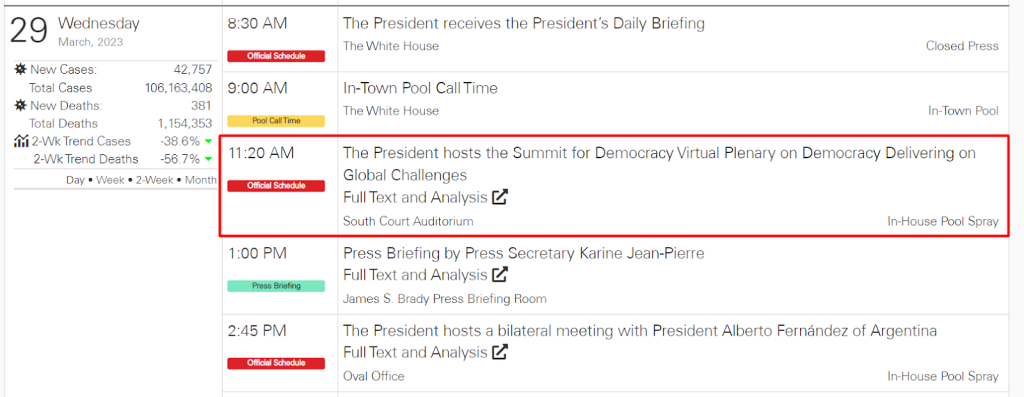Open the President's Daily Briefing event title
The image size is (1024, 397).
(x=524, y=24)
